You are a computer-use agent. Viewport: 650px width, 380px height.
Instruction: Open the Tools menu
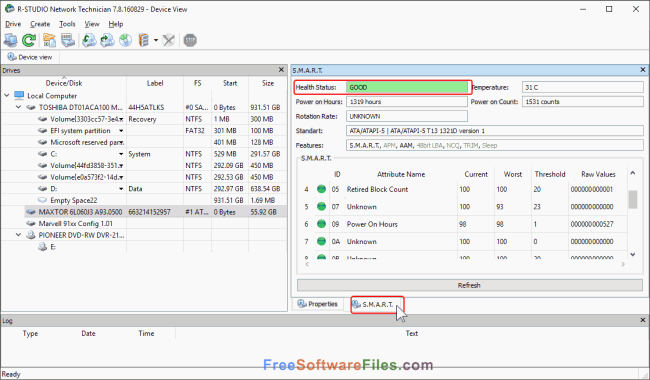pos(67,24)
